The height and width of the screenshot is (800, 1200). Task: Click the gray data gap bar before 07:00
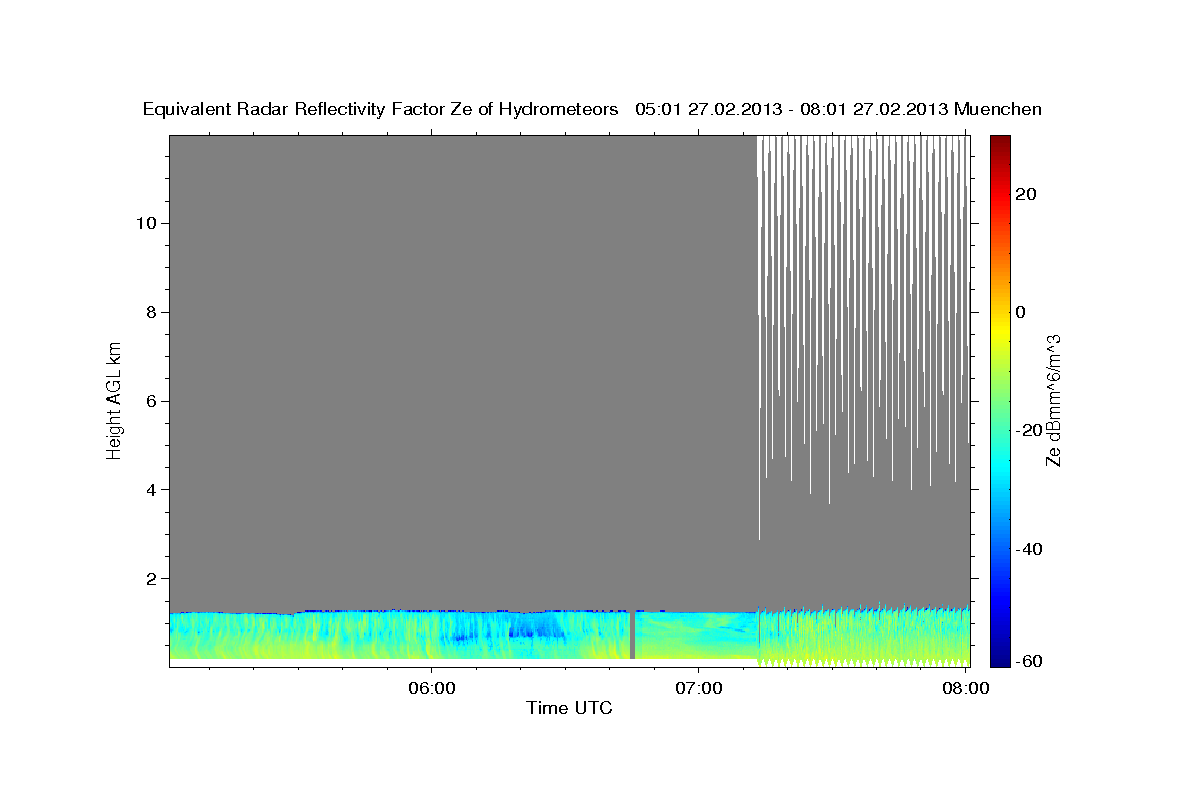tap(632, 635)
